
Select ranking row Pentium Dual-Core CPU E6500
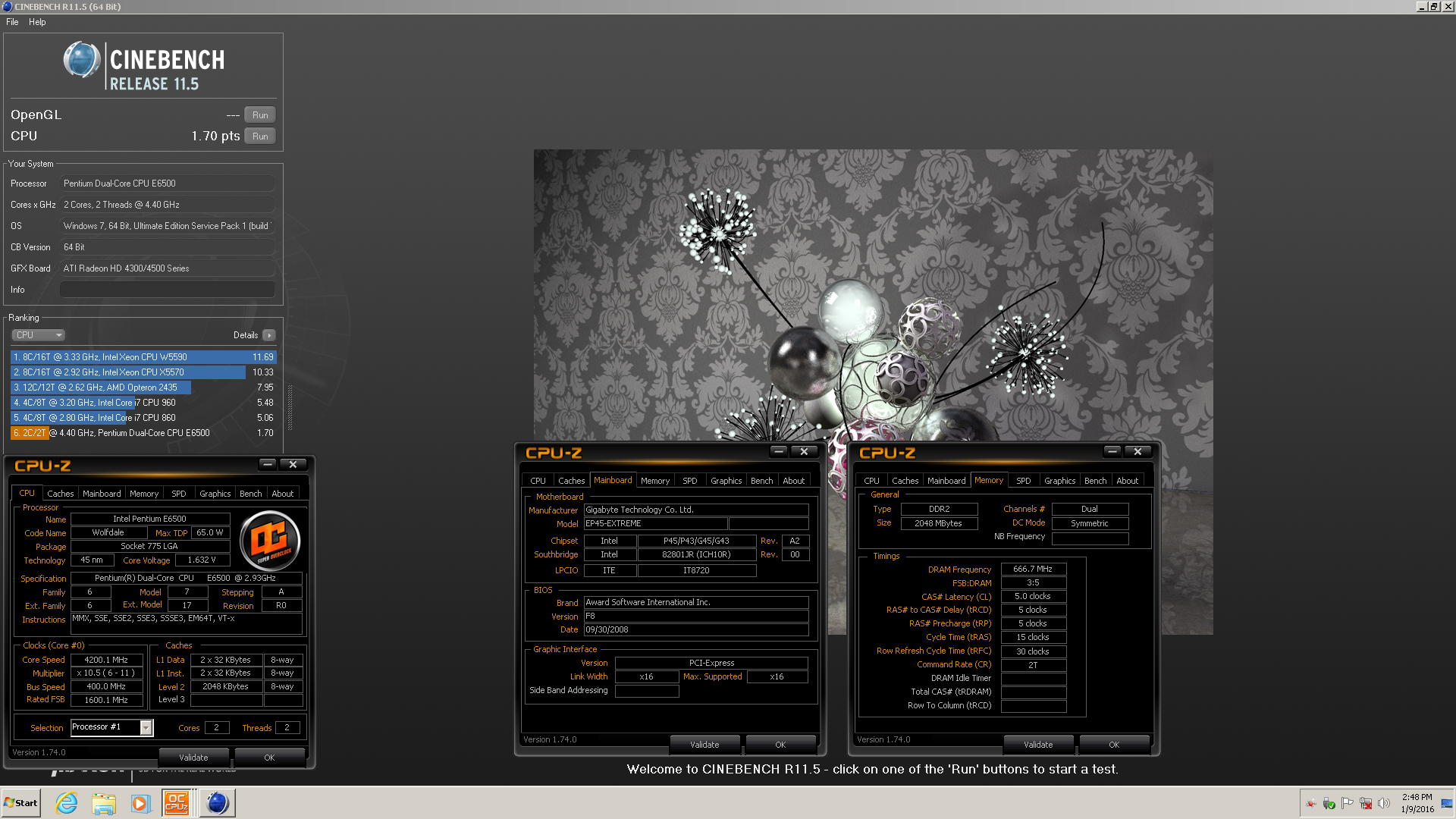[143, 433]
